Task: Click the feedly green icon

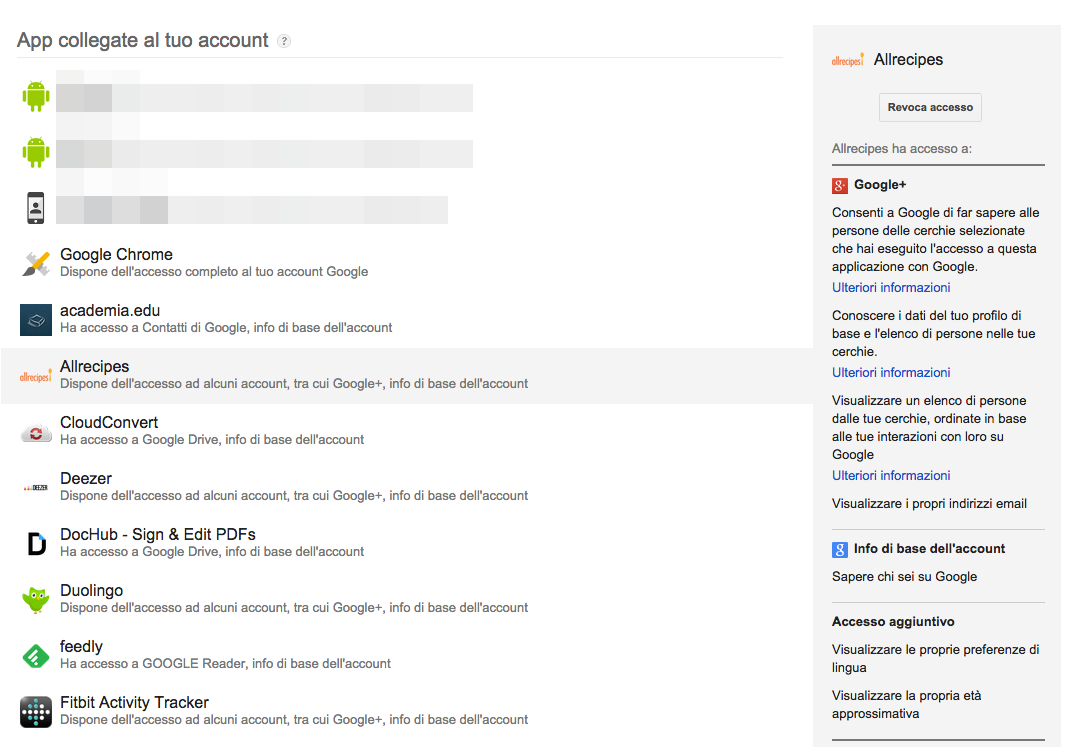Action: pos(36,656)
